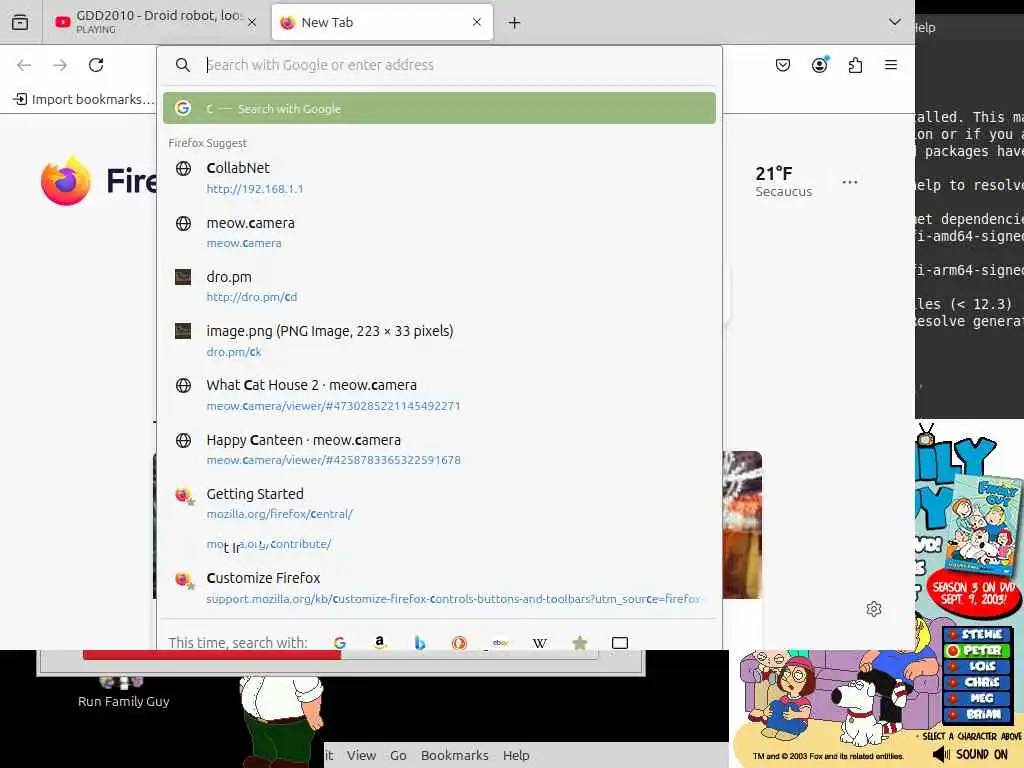The width and height of the screenshot is (1024, 768).
Task: Select the Stewie character button
Action: pyautogui.click(x=978, y=634)
